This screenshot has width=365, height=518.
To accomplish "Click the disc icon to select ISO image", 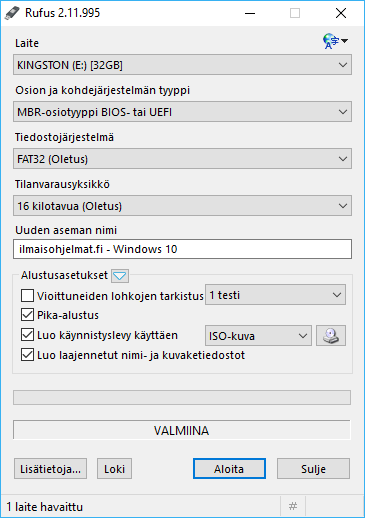I will [331, 336].
